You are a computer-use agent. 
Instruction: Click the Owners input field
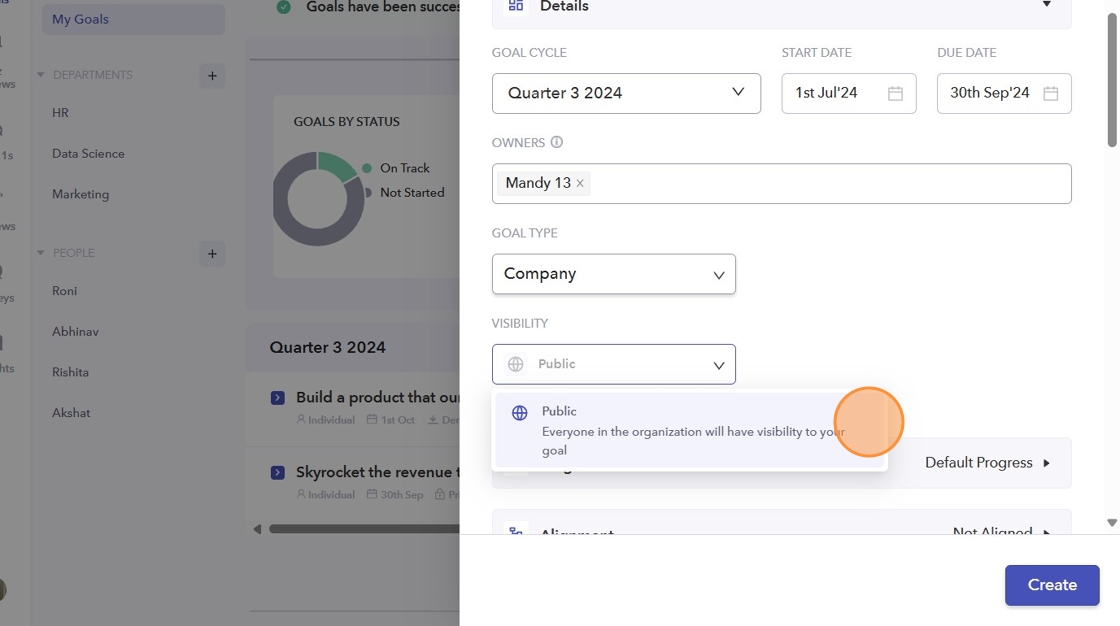[x=830, y=184]
